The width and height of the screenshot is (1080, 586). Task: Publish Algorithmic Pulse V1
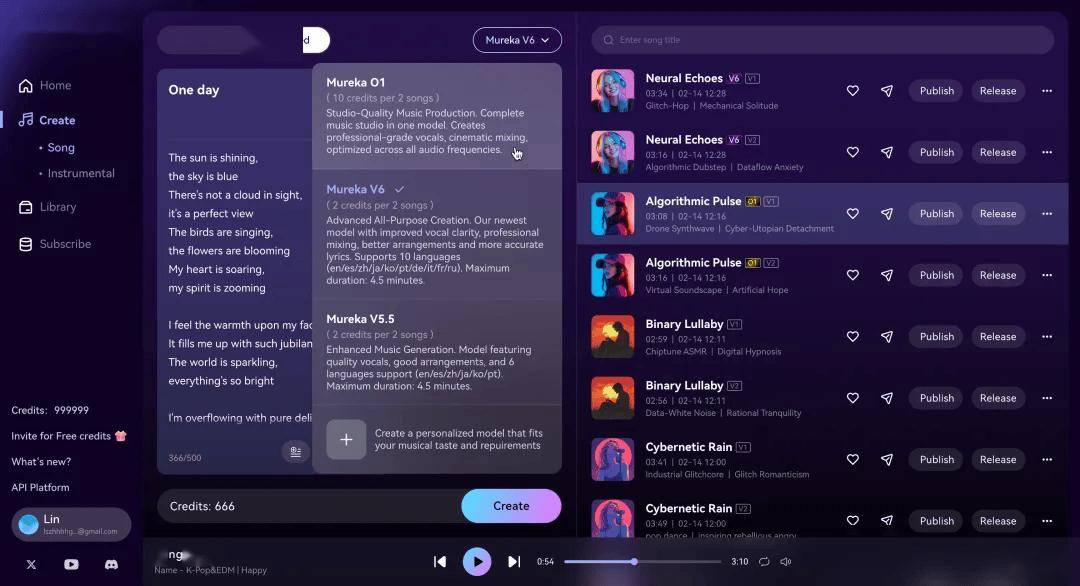(937, 213)
